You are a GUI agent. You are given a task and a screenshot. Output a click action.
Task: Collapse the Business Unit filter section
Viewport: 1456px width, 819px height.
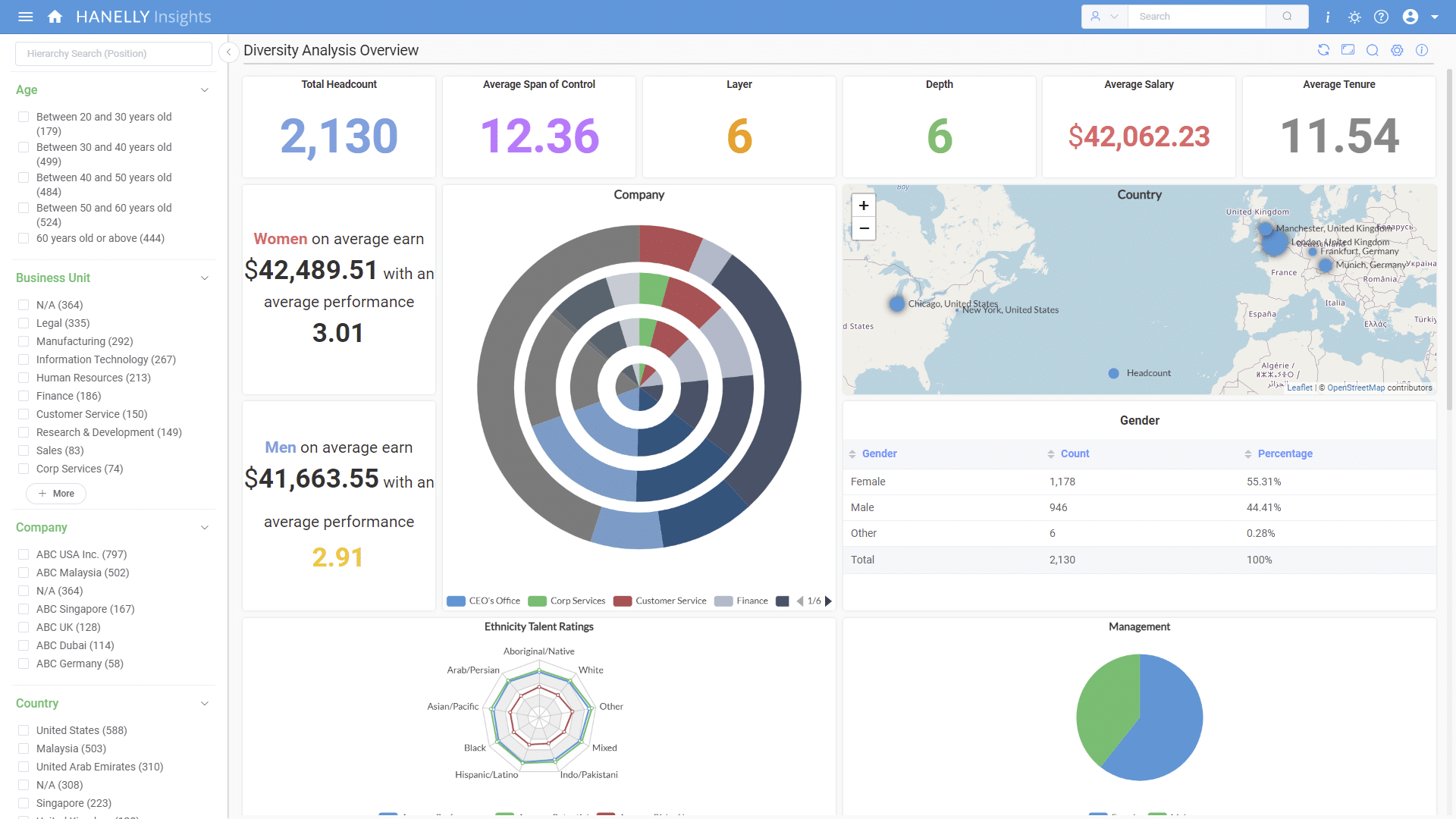pyautogui.click(x=204, y=278)
